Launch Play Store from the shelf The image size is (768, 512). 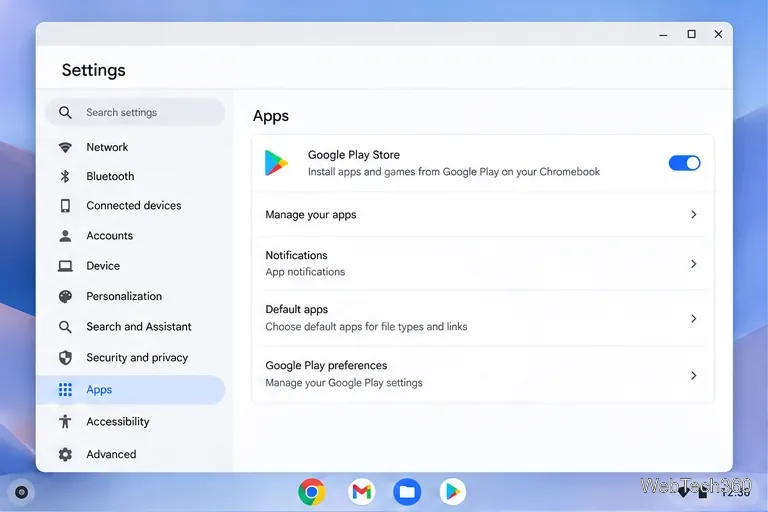tap(453, 491)
